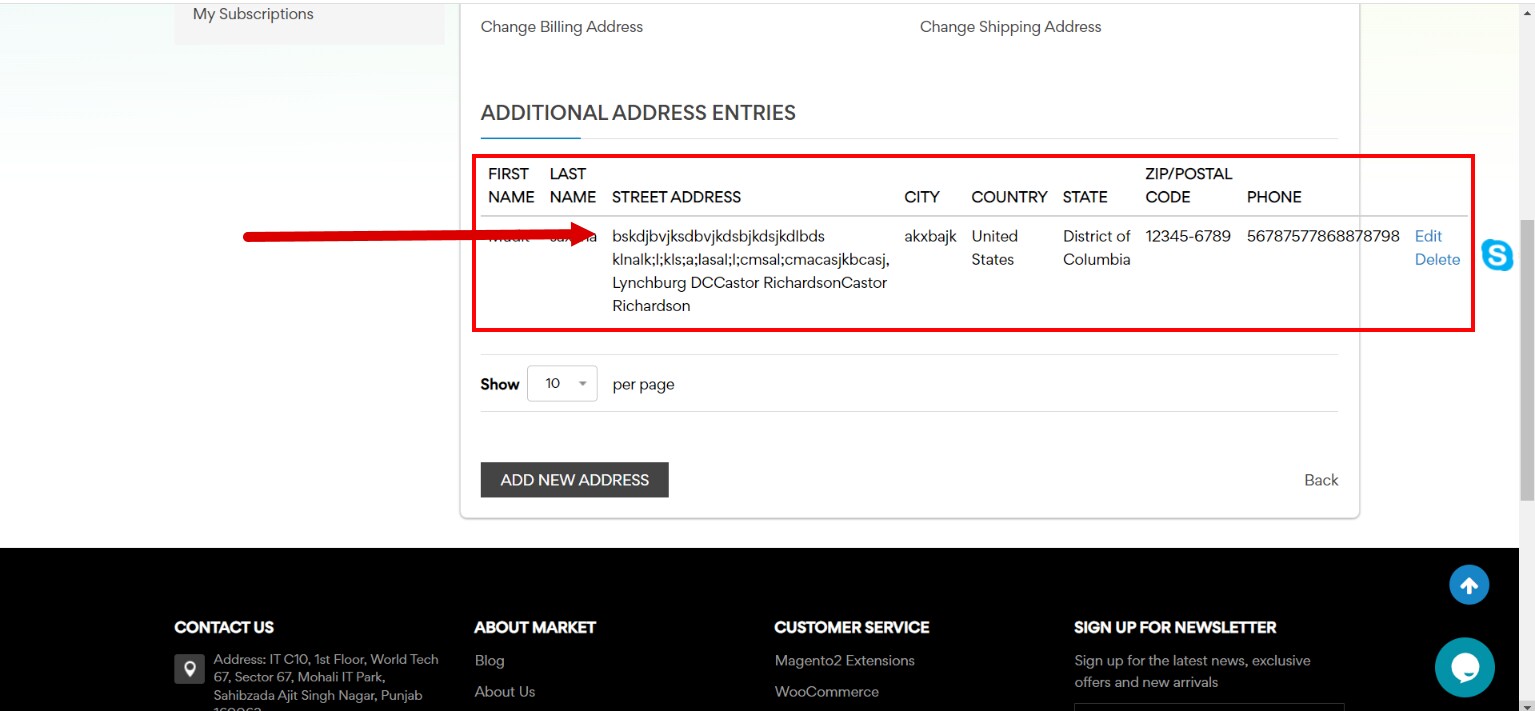Viewport: 1535px width, 711px height.
Task: Open Magento2 Extensions under Customer Service
Action: tap(844, 660)
